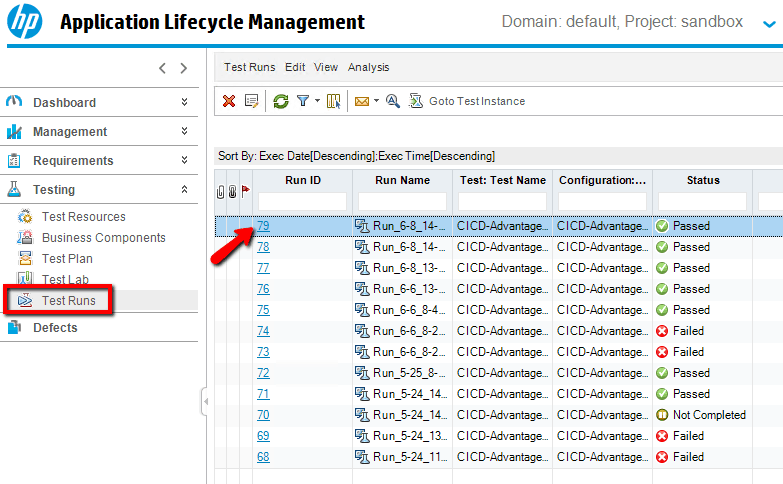Open Business Components module
This screenshot has height=484, width=783.
103,238
